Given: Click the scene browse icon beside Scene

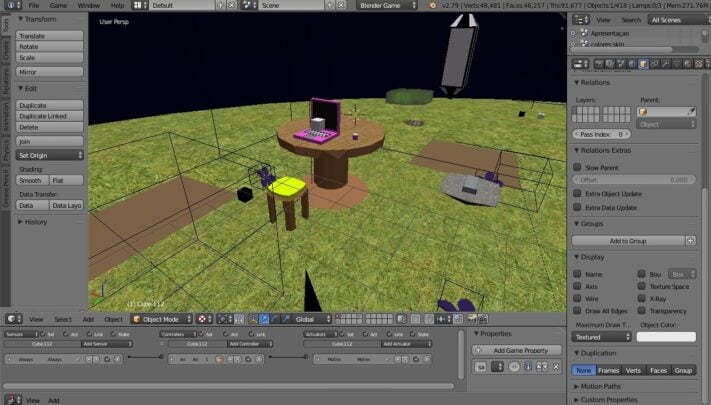Looking at the screenshot, I should (x=246, y=5).
